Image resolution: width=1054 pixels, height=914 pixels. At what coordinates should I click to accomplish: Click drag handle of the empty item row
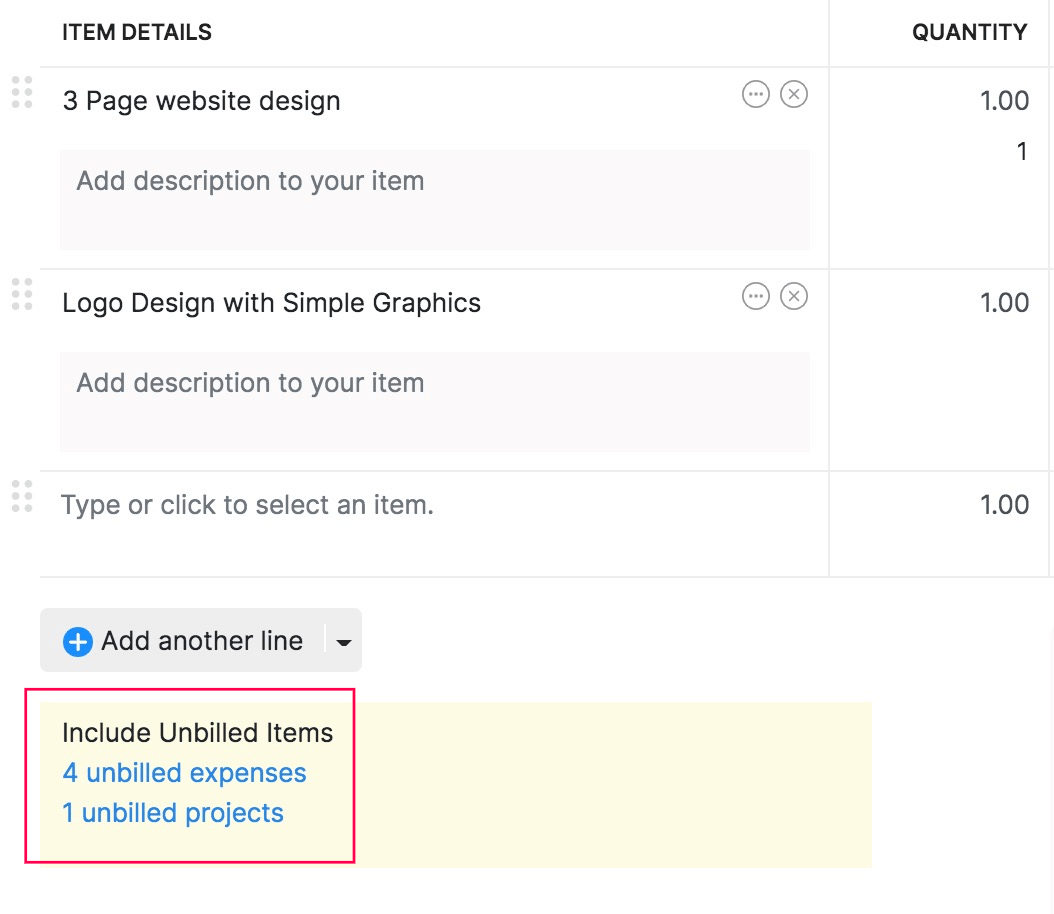[x=22, y=496]
